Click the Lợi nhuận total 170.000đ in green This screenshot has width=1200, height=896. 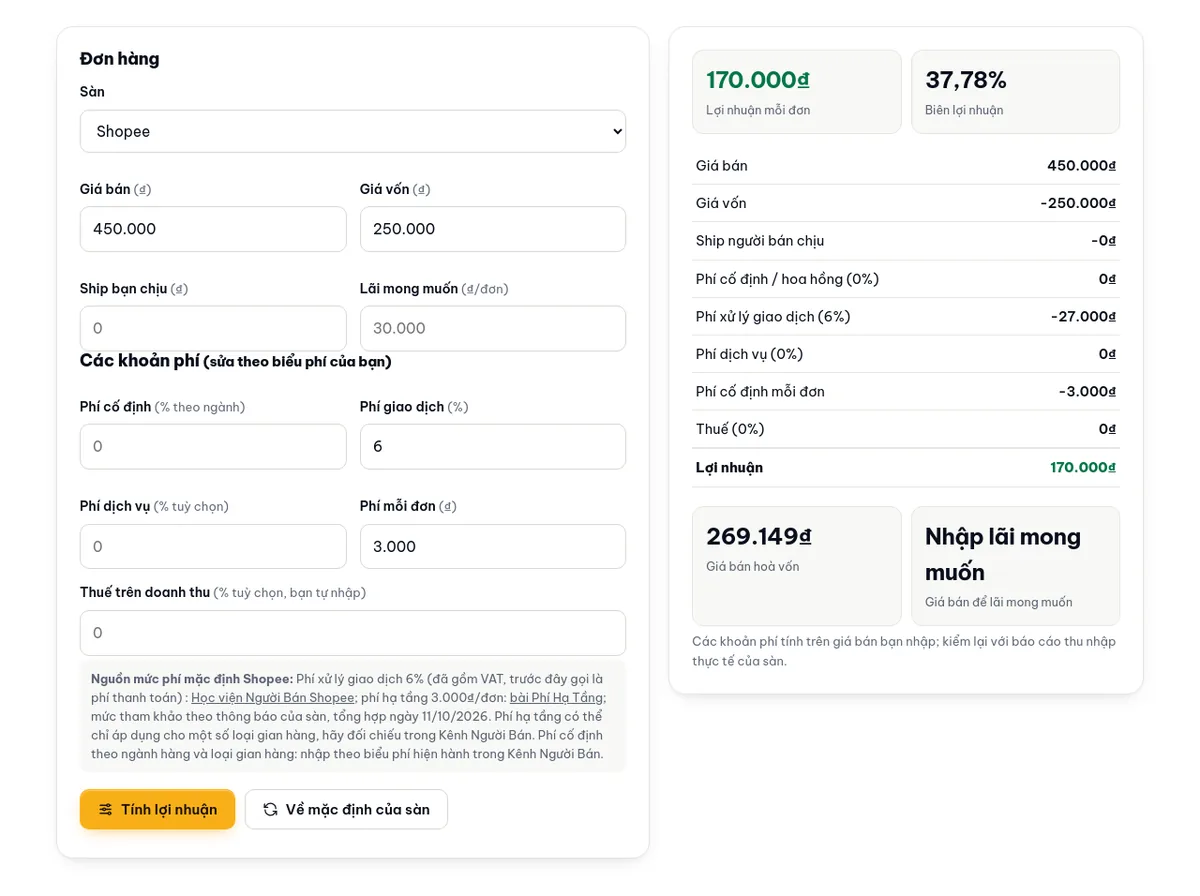point(1083,467)
